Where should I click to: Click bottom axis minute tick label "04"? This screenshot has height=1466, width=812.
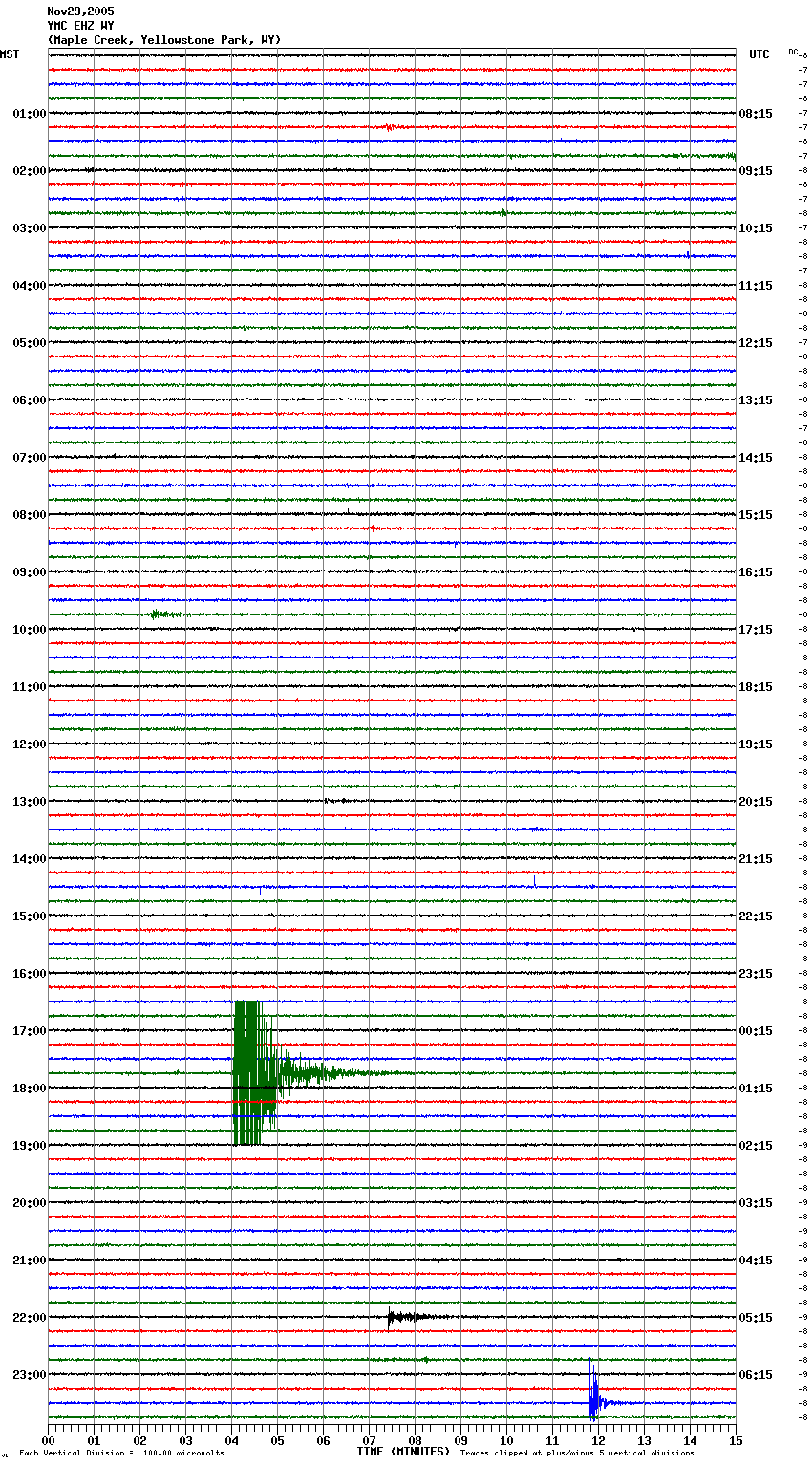click(x=231, y=1441)
